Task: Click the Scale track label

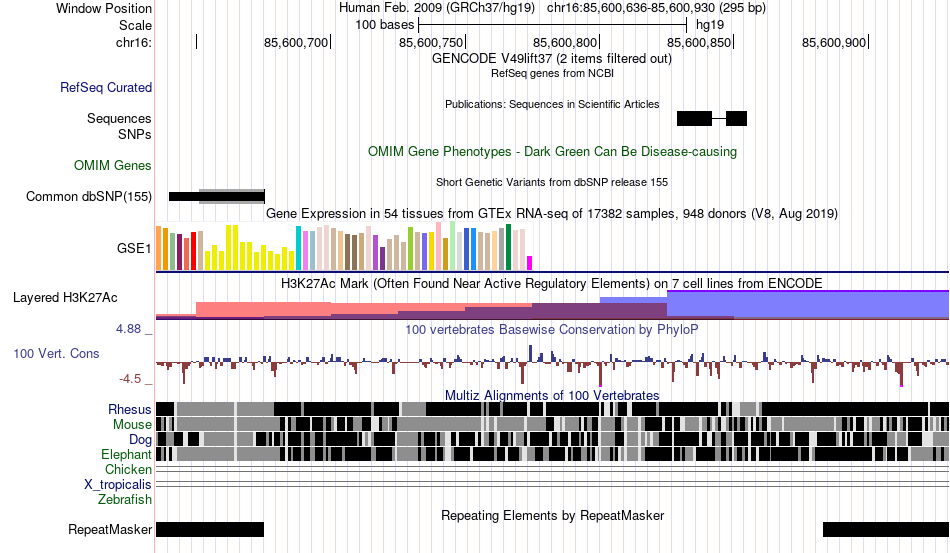Action: [135, 25]
